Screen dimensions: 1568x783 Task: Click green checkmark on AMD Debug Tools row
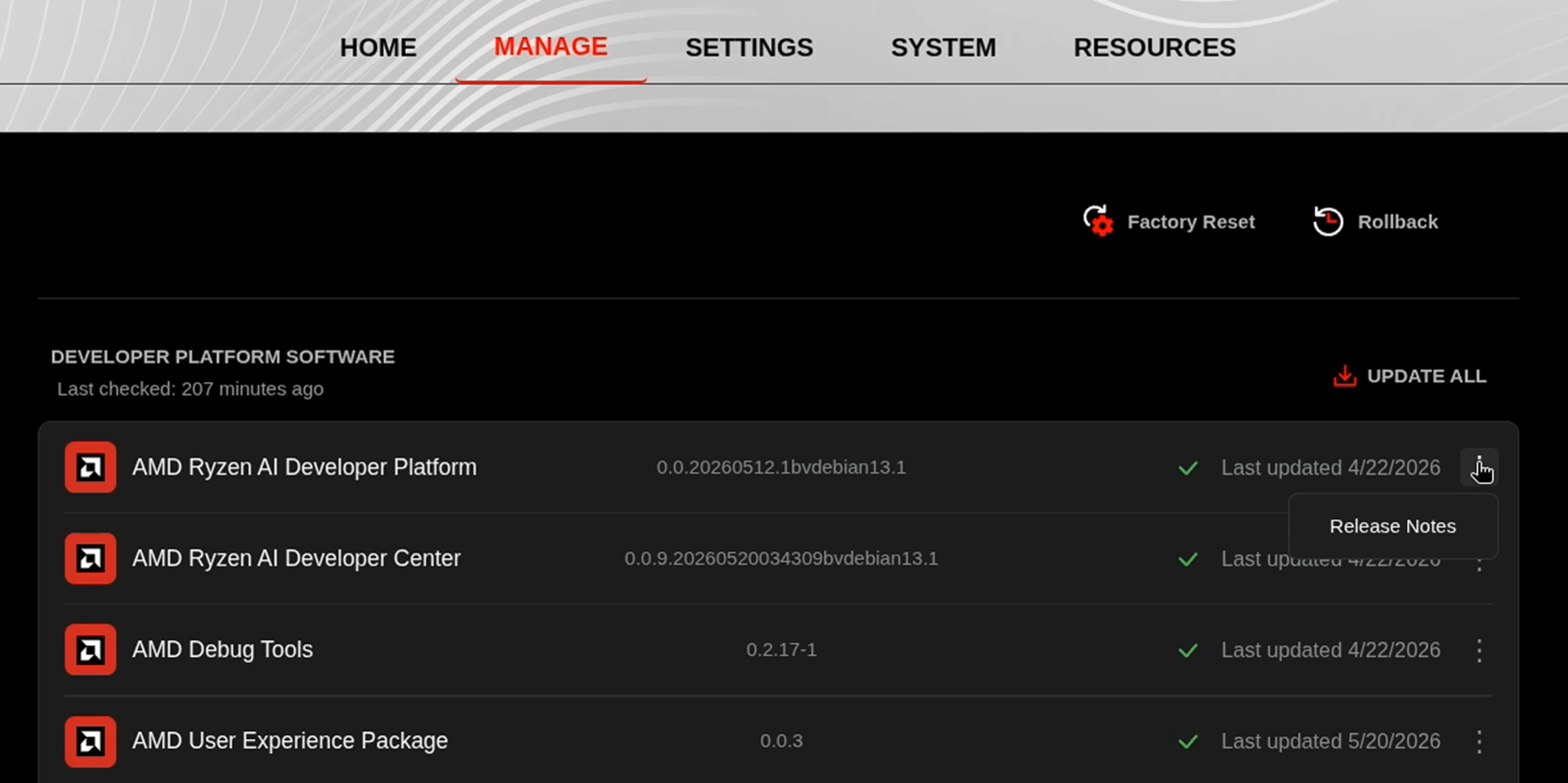1188,650
